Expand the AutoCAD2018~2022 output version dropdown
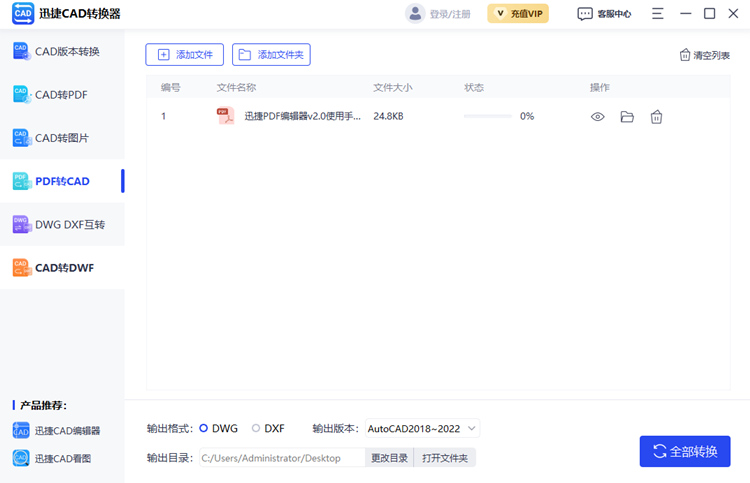 click(x=422, y=428)
